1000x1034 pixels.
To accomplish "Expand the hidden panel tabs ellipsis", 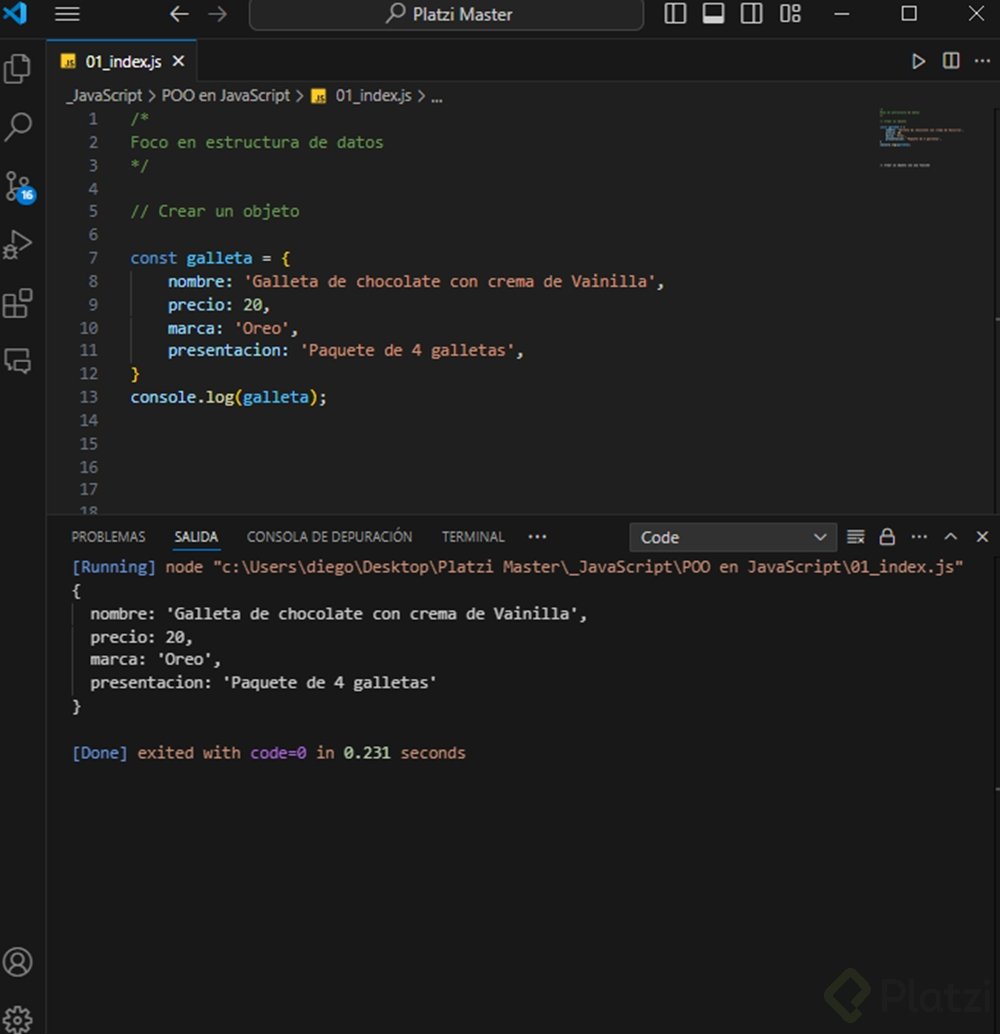I will [538, 537].
